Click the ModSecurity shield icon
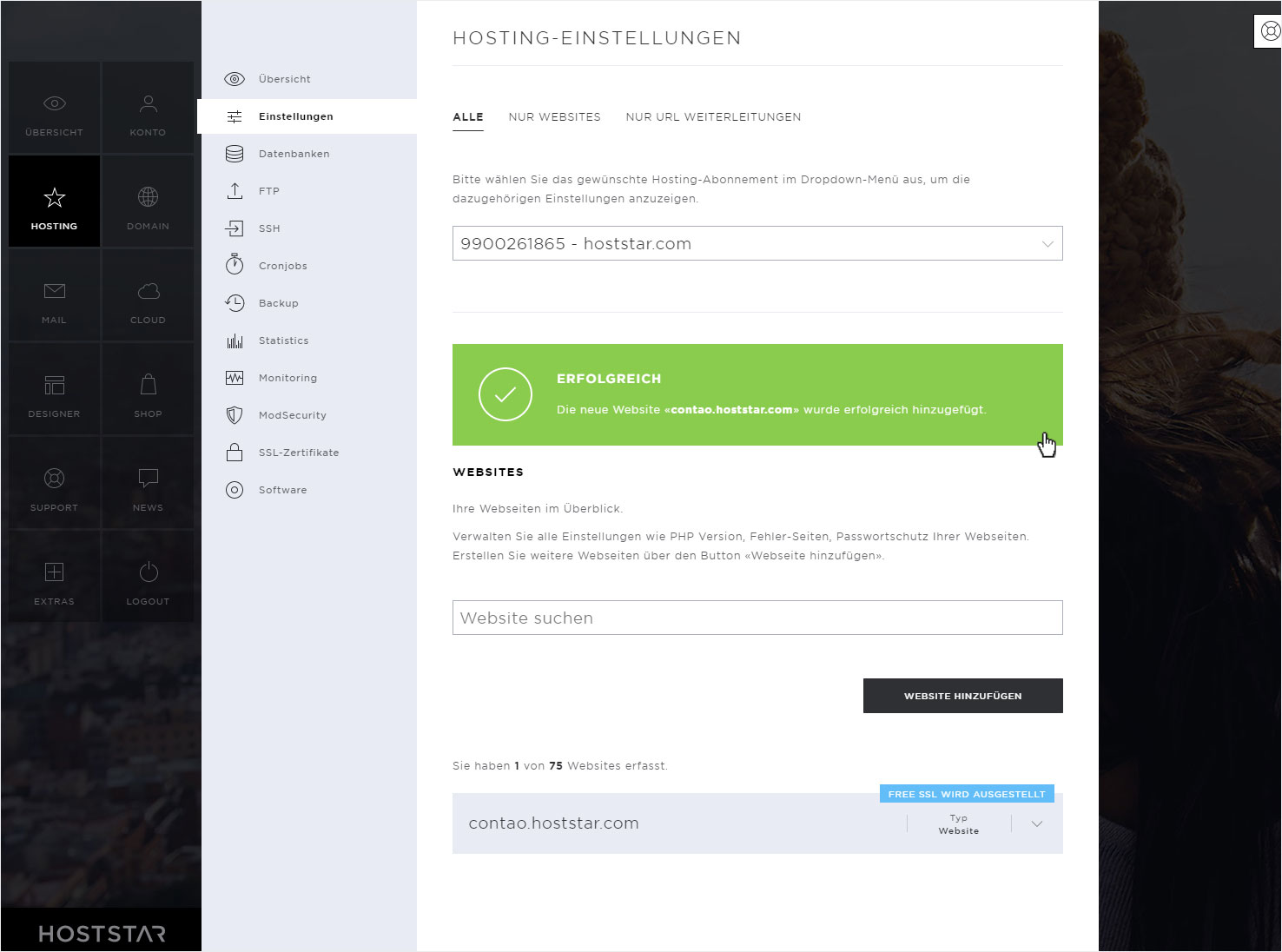1282x952 pixels. (235, 415)
